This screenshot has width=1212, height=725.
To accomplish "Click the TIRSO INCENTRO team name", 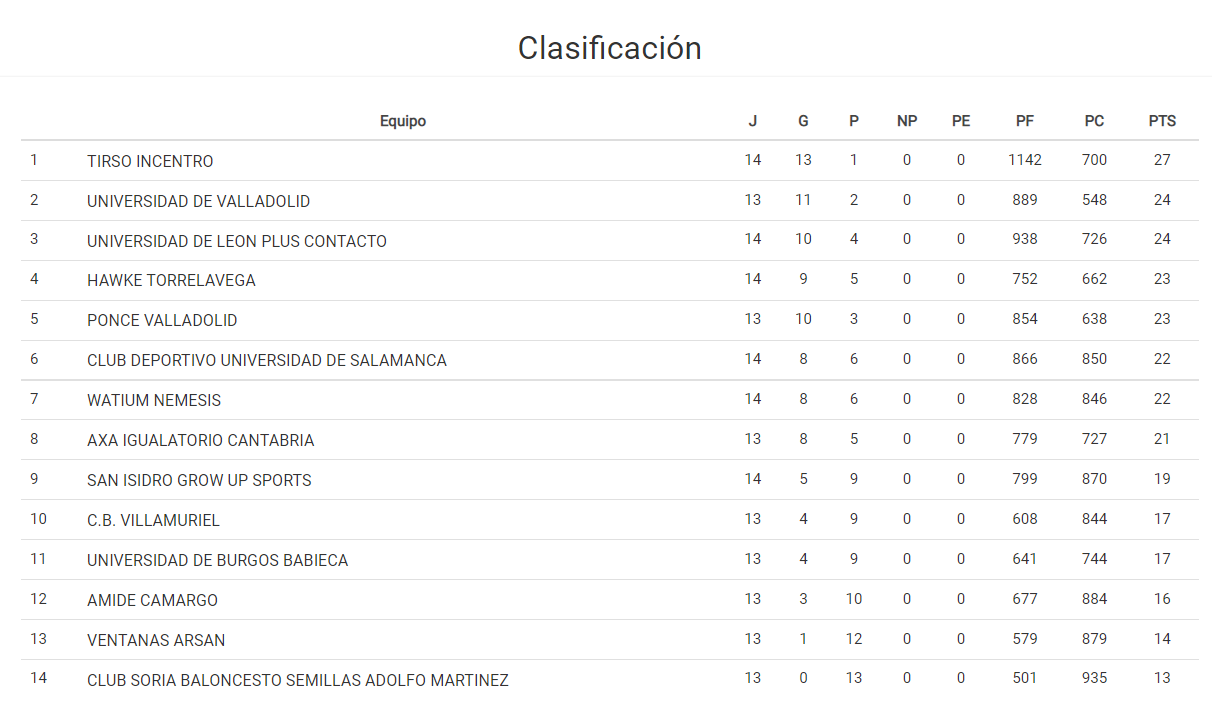I will pos(150,161).
